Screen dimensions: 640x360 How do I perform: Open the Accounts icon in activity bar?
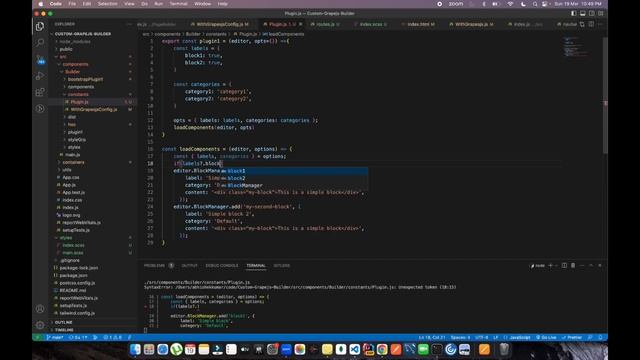(x=40, y=309)
